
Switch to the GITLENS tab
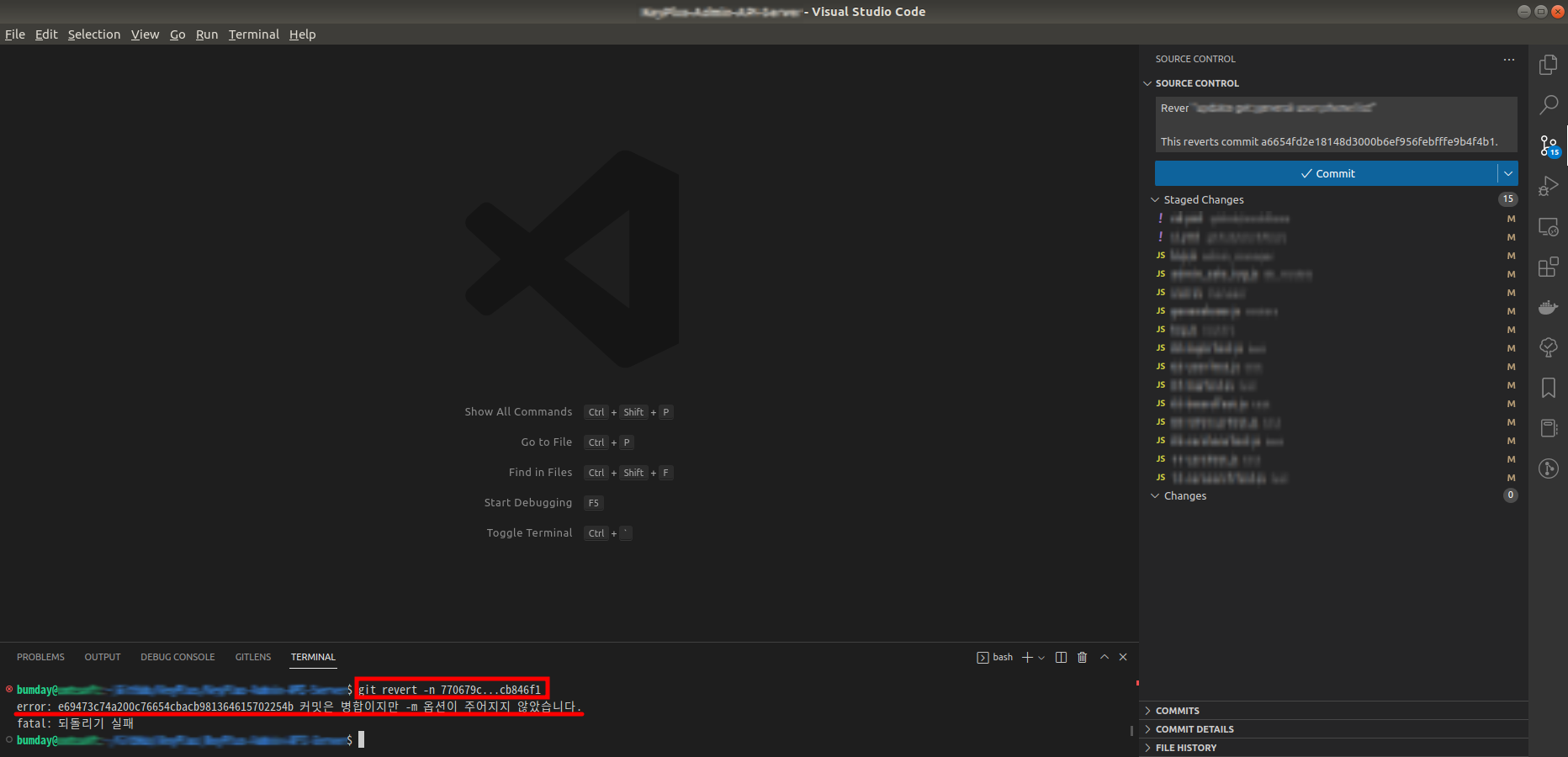pos(253,657)
